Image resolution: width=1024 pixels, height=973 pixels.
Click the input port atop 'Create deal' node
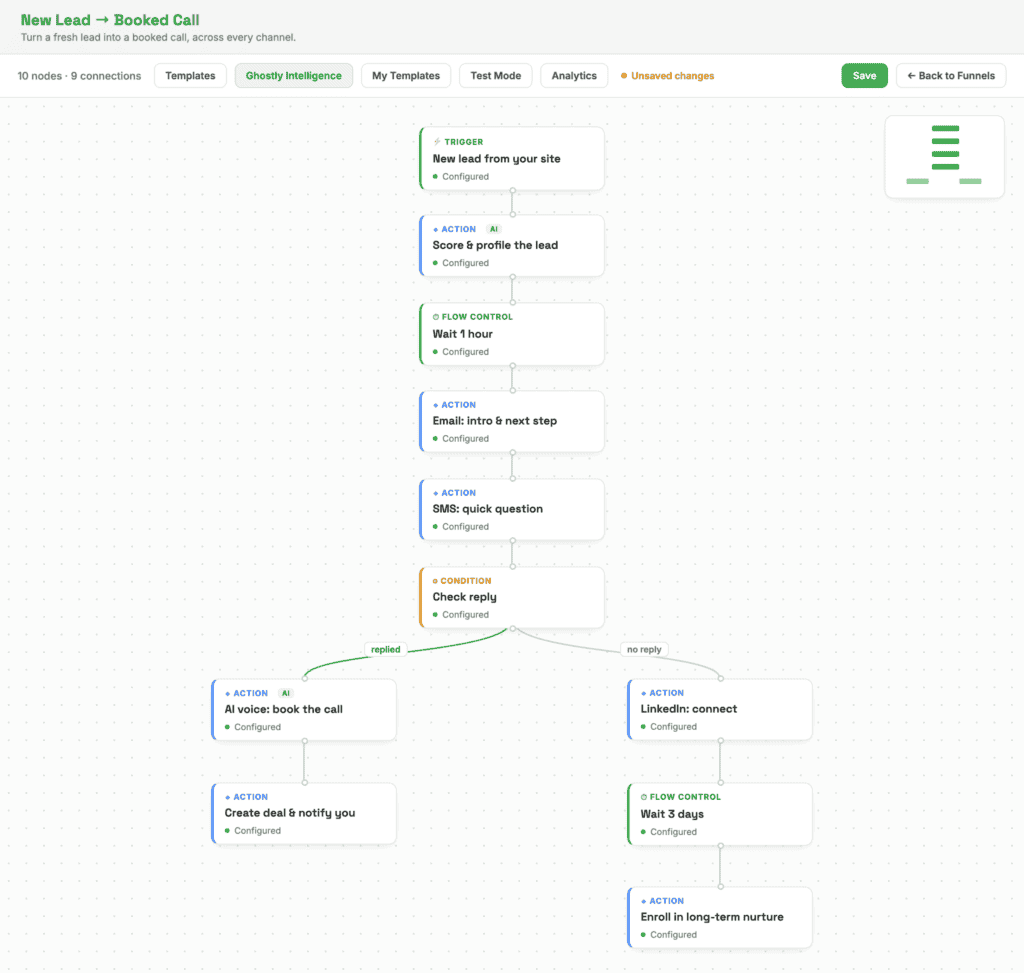[305, 782]
